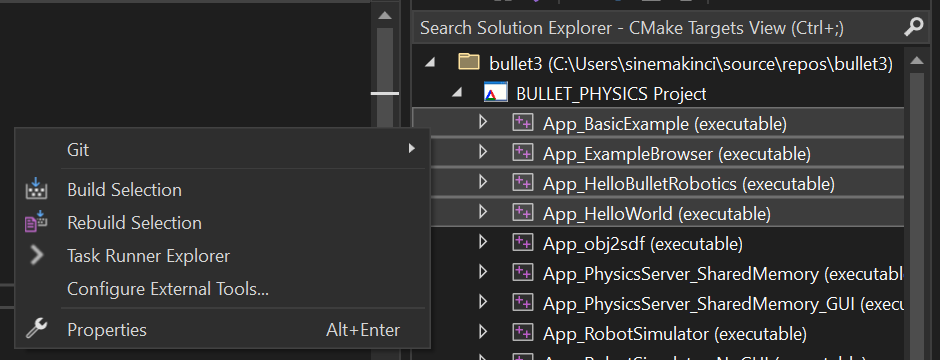Image resolution: width=940 pixels, height=360 pixels.
Task: Open the Git submenu
Action: 222,149
